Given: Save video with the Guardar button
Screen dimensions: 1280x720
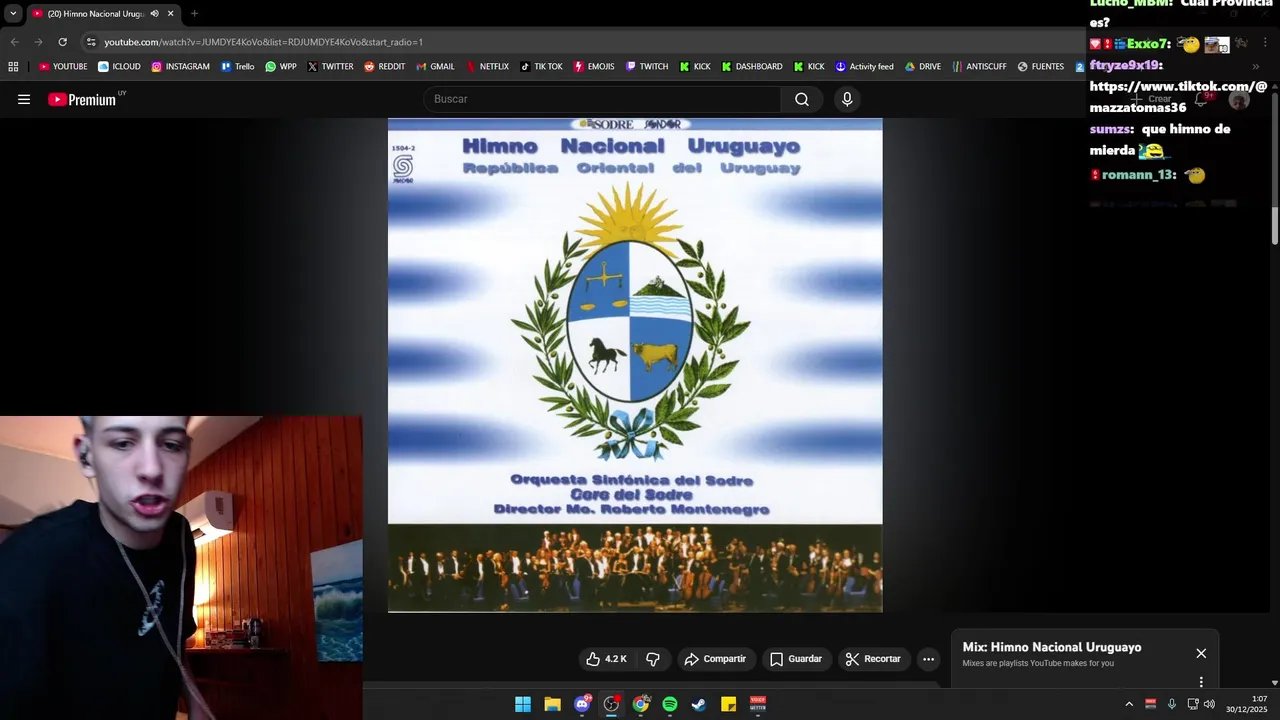Looking at the screenshot, I should (796, 659).
